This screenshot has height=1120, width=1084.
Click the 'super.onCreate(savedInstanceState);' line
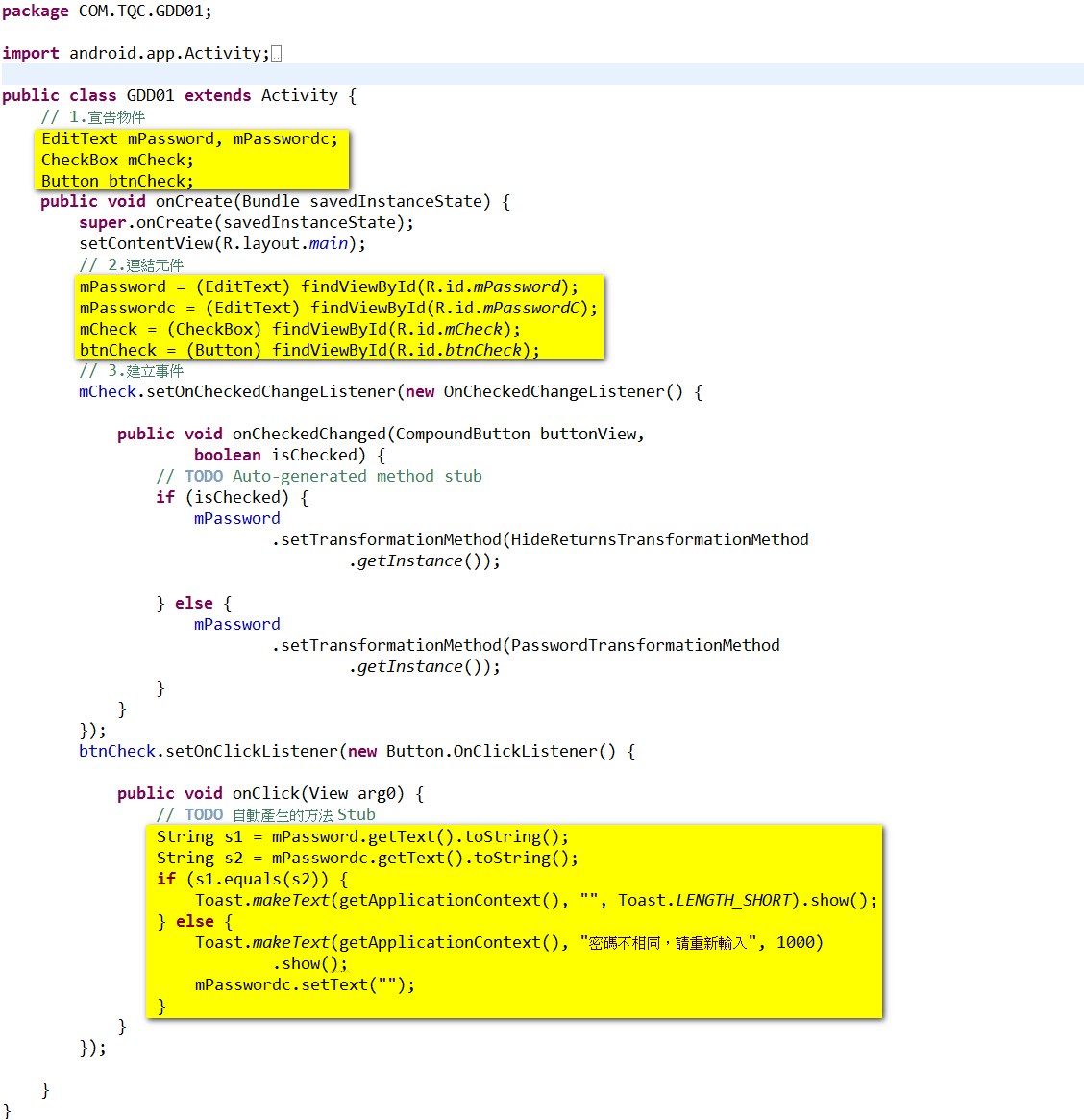[246, 223]
